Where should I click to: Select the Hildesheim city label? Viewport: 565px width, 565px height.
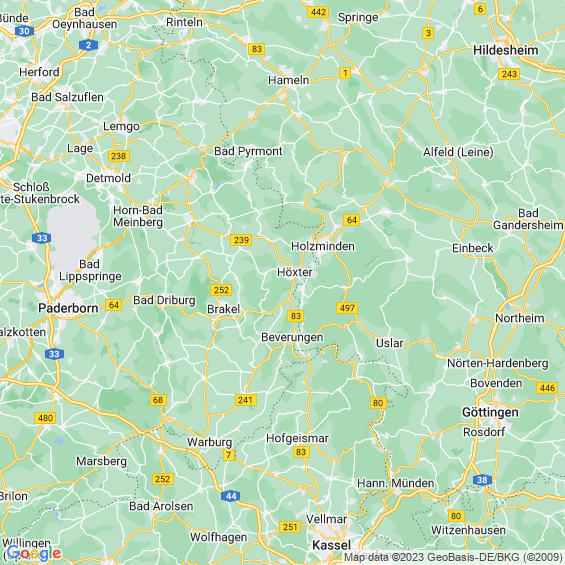506,50
